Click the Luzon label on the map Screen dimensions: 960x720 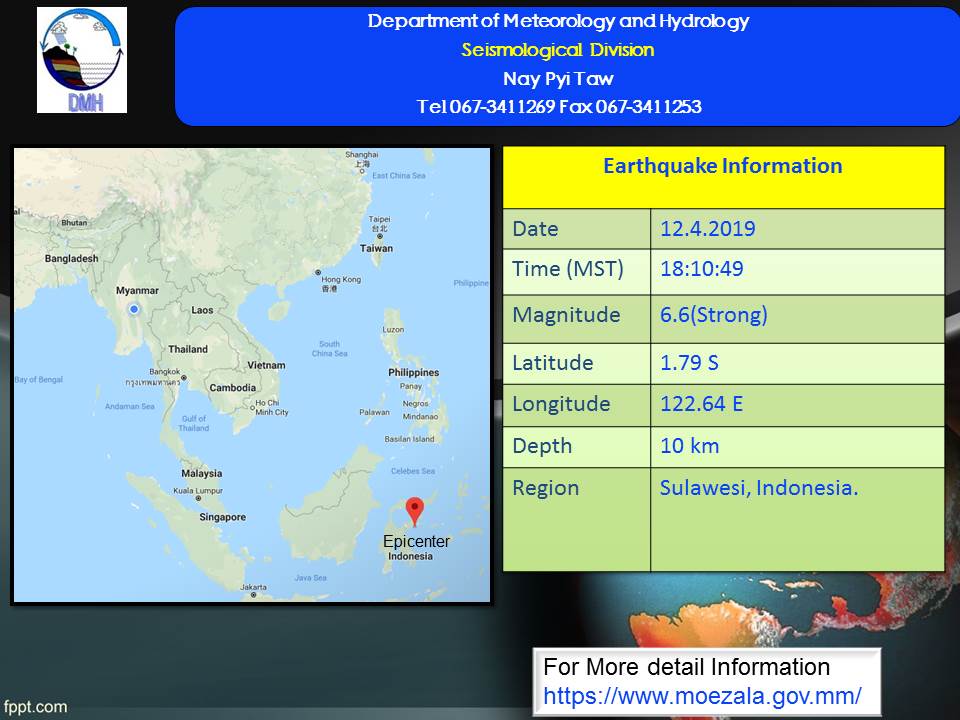pyautogui.click(x=393, y=329)
